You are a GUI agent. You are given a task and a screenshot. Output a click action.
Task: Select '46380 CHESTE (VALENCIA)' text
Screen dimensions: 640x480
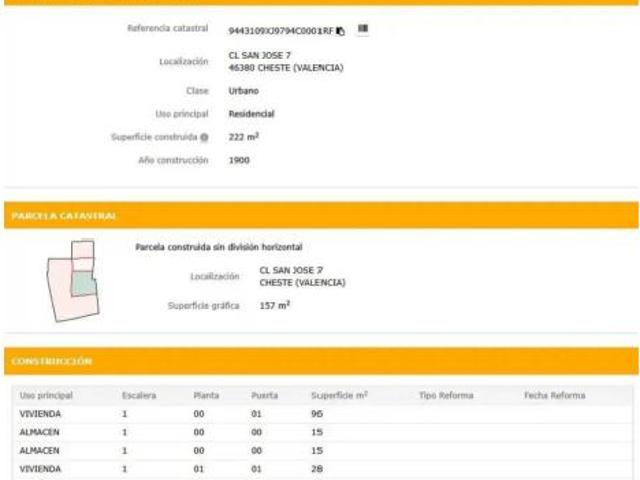coord(286,68)
